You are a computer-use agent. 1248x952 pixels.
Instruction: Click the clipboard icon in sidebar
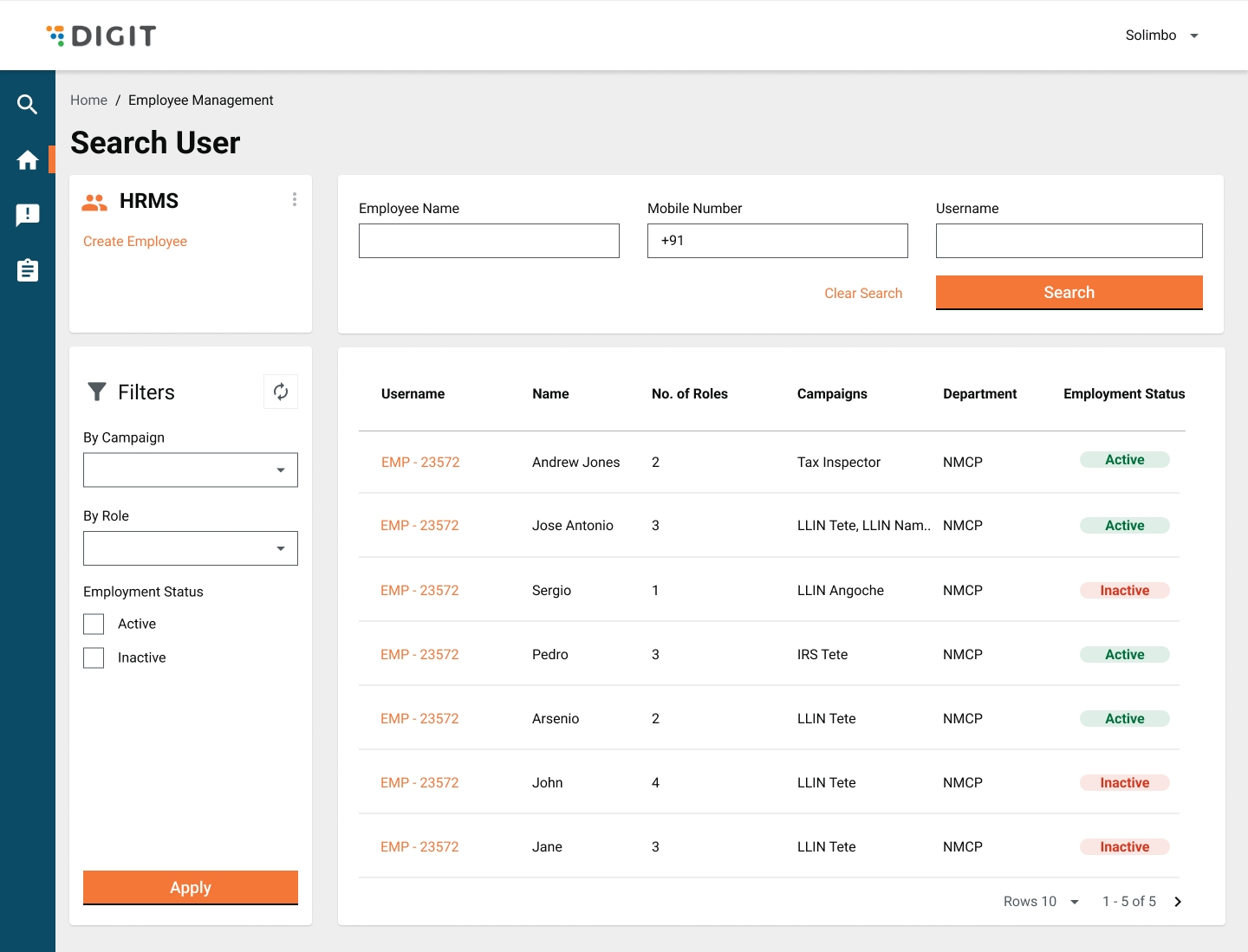(x=27, y=270)
